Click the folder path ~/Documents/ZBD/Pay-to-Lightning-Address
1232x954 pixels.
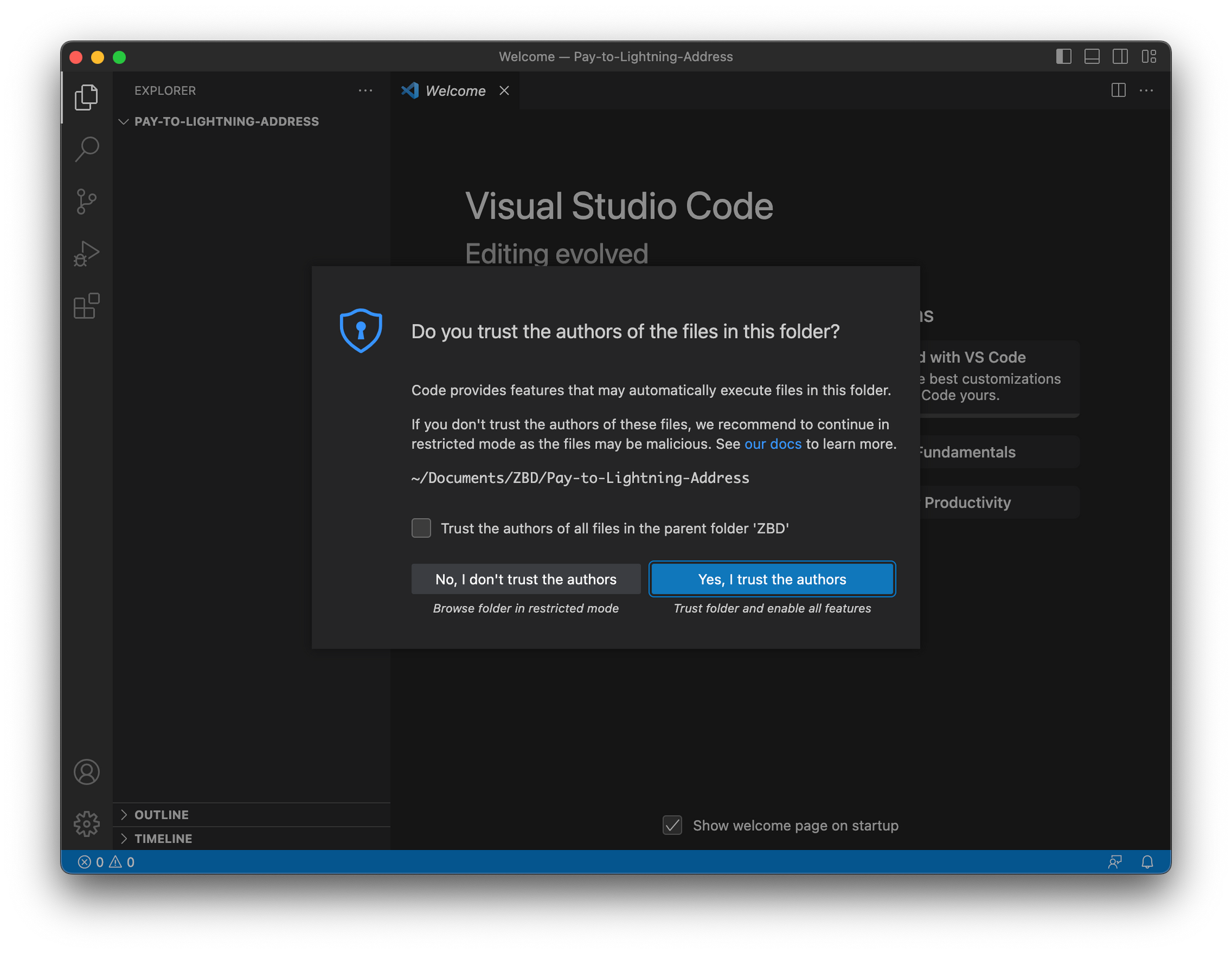click(x=580, y=478)
